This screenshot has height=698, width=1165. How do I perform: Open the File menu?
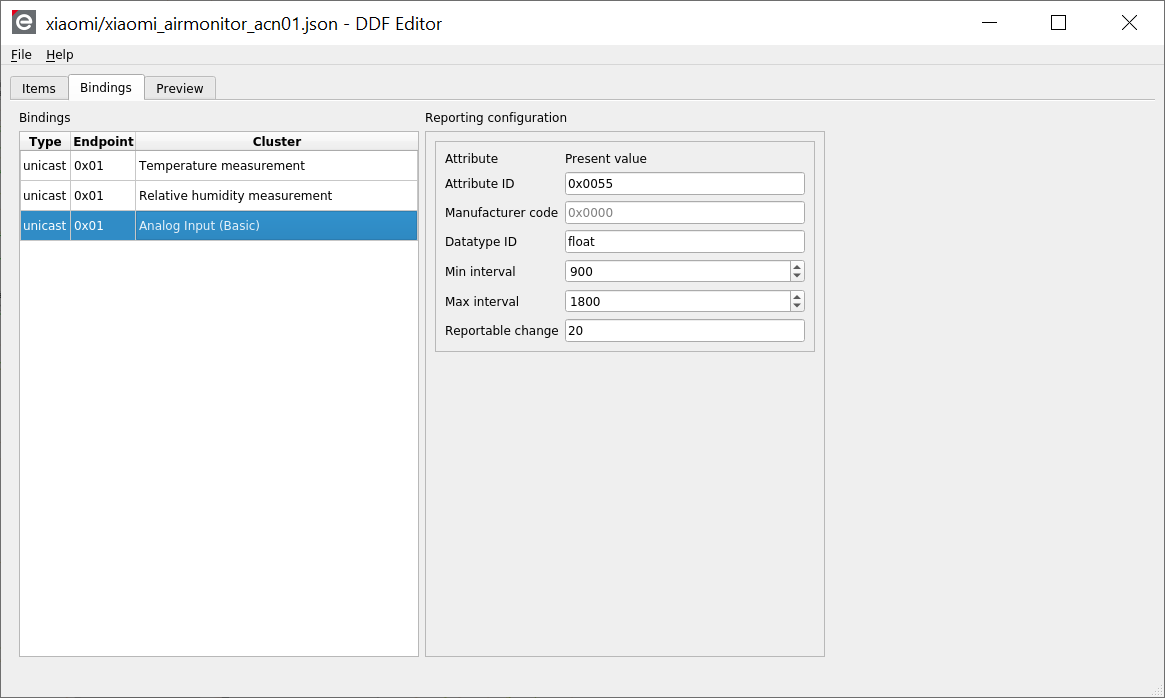(21, 55)
